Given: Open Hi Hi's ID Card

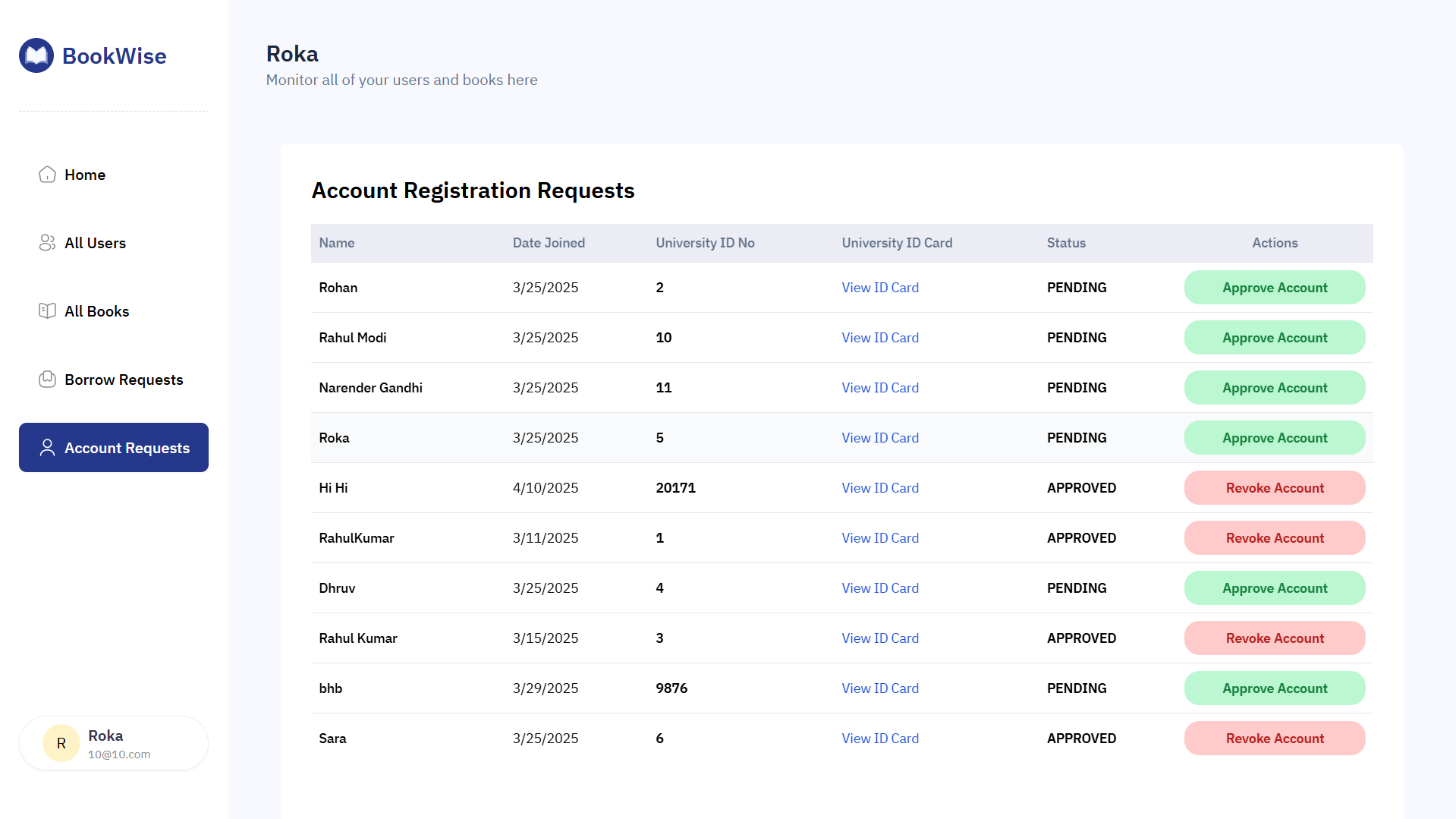Looking at the screenshot, I should [x=879, y=487].
